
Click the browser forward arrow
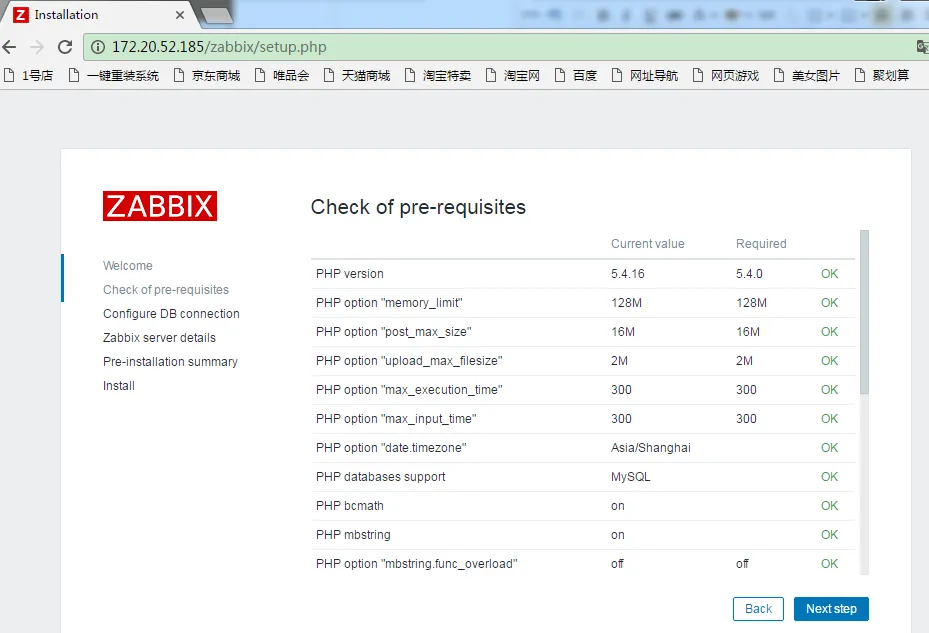click(x=37, y=47)
